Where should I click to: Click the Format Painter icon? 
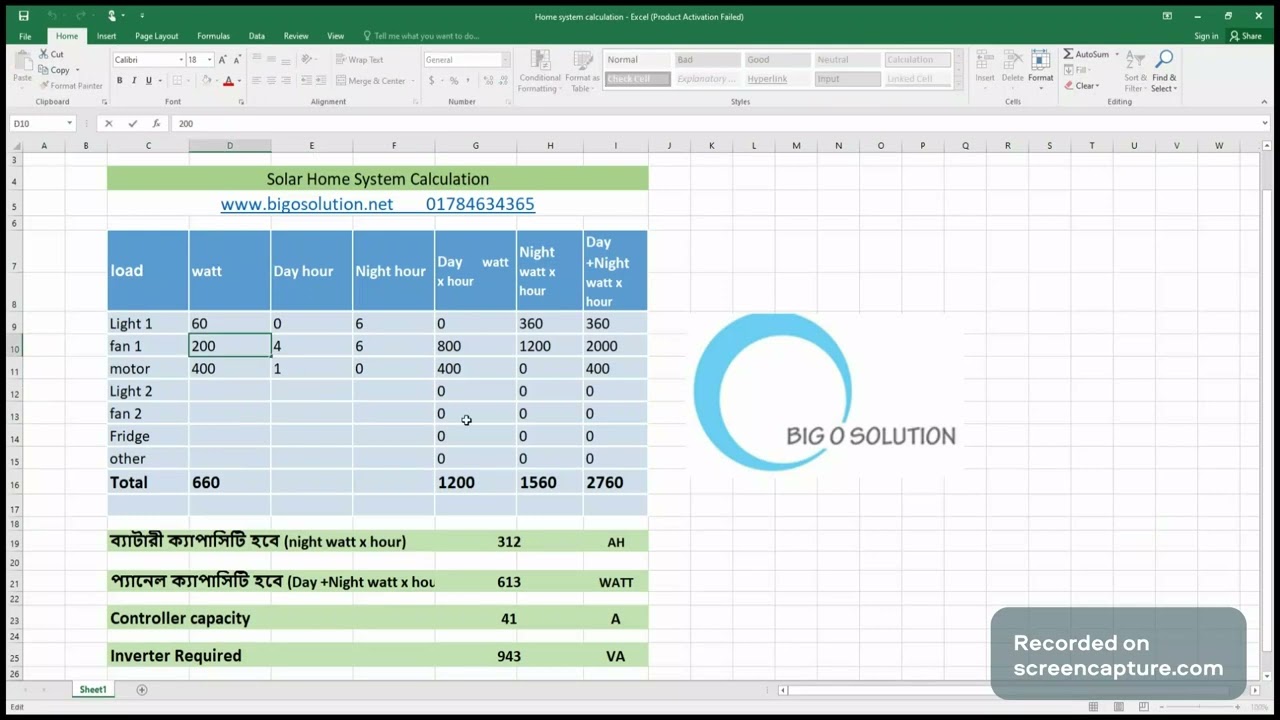pyautogui.click(x=44, y=86)
